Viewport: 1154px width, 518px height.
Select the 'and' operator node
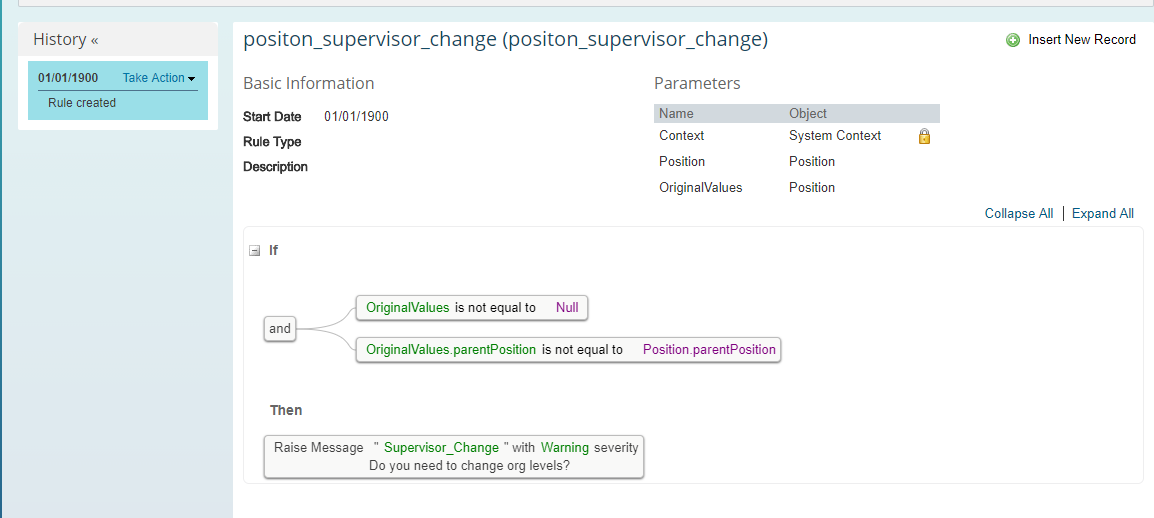tap(280, 329)
